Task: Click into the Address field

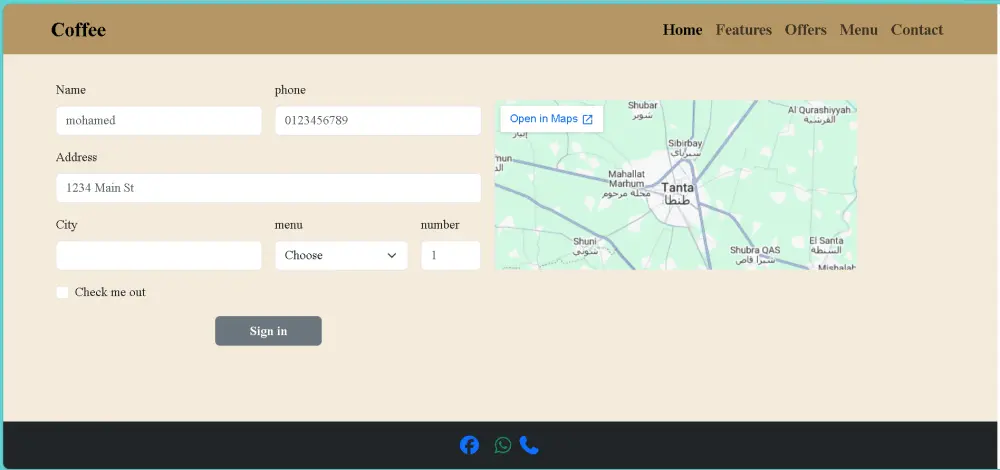Action: [268, 188]
